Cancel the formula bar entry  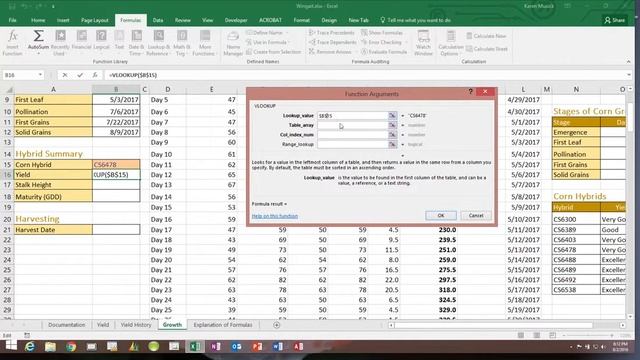[x=65, y=75]
